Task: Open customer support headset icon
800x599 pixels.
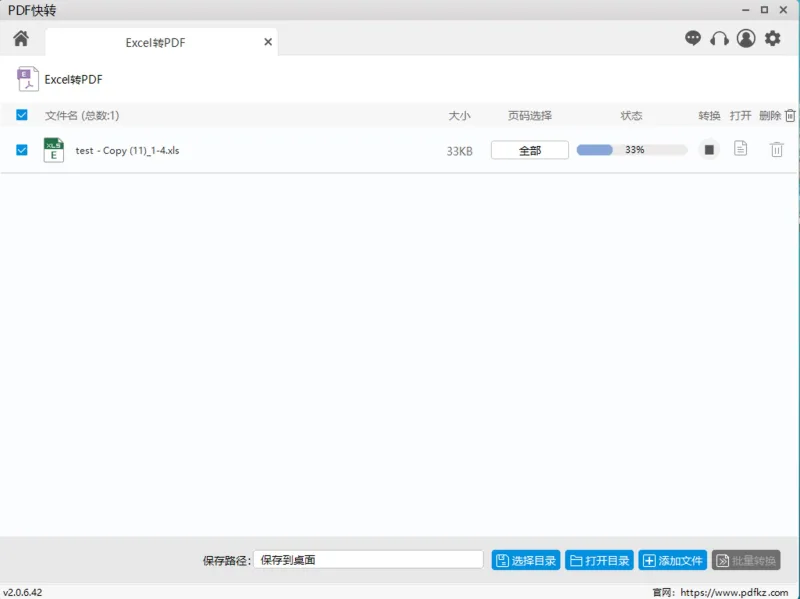Action: pyautogui.click(x=719, y=38)
